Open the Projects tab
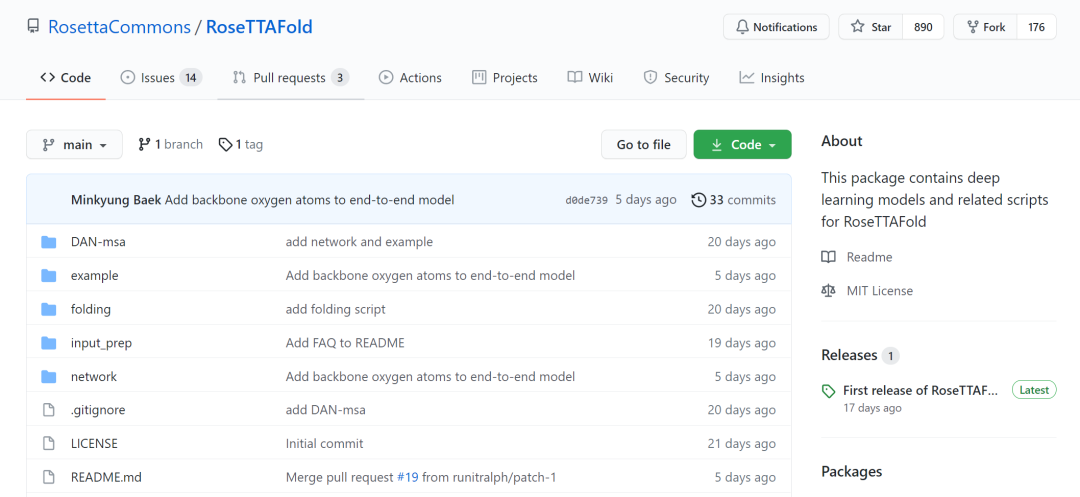1080x497 pixels. click(505, 78)
